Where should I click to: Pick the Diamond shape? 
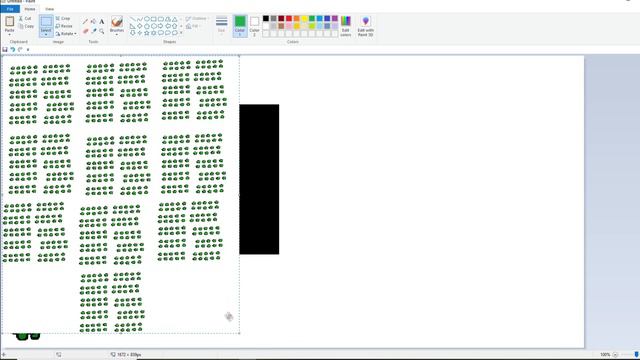pos(140,26)
